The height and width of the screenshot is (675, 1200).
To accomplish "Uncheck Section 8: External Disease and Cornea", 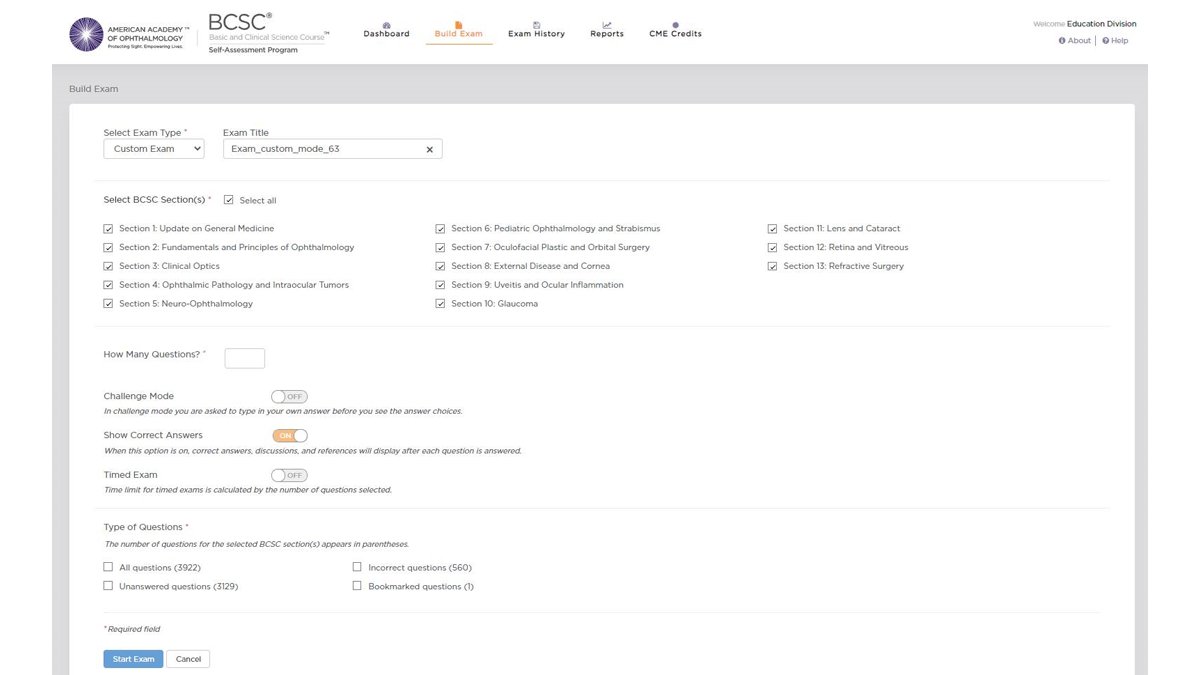I will click(x=440, y=266).
